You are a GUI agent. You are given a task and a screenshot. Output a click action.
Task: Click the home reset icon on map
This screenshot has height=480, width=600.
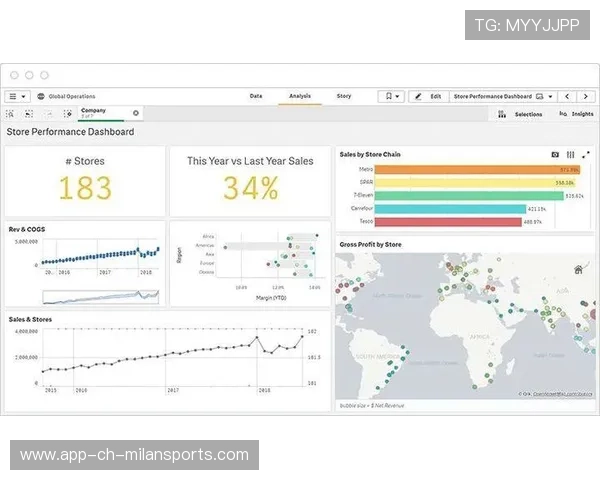578,269
